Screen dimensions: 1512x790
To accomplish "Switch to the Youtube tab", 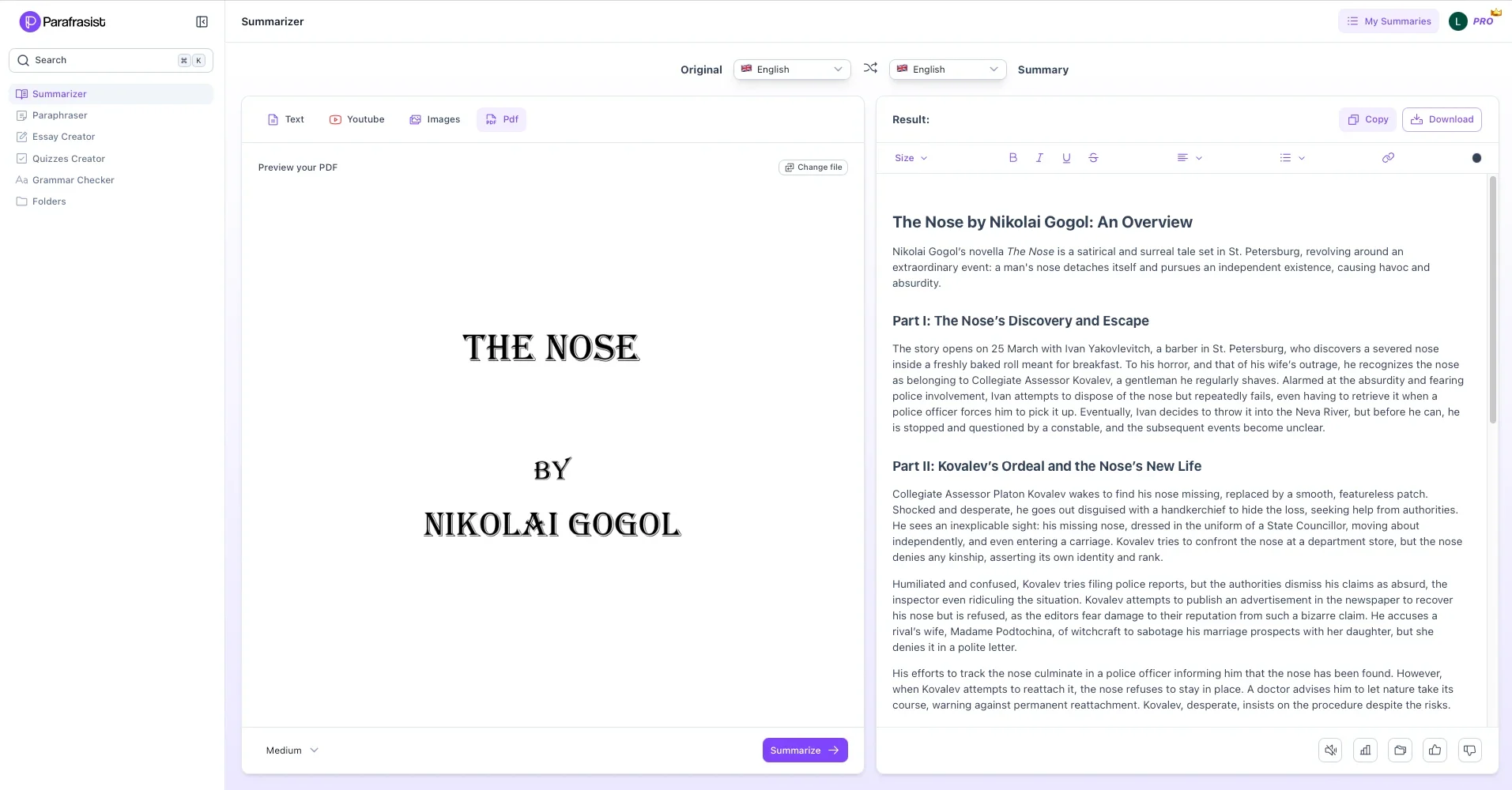I will (x=356, y=119).
